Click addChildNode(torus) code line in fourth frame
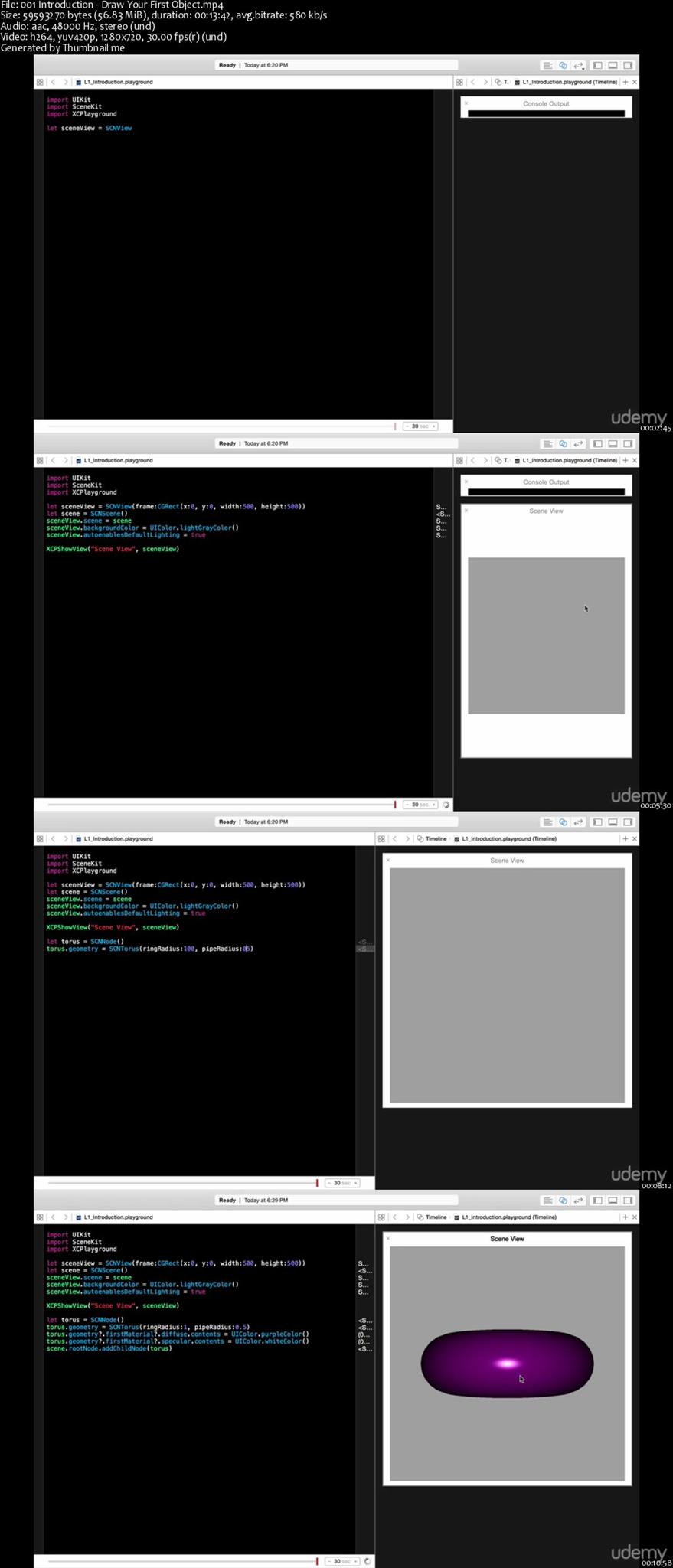The width and height of the screenshot is (673, 1568). click(109, 1348)
